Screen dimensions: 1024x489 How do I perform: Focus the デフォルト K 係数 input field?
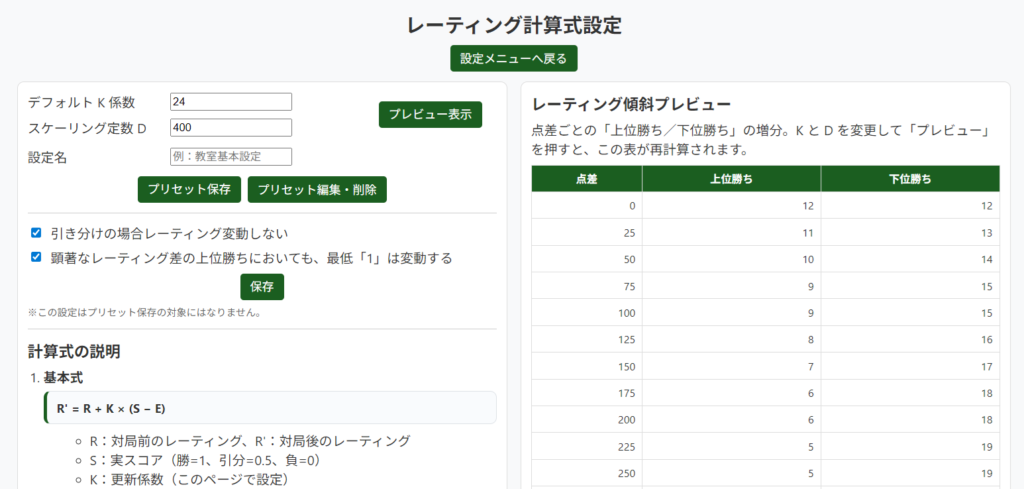(231, 102)
